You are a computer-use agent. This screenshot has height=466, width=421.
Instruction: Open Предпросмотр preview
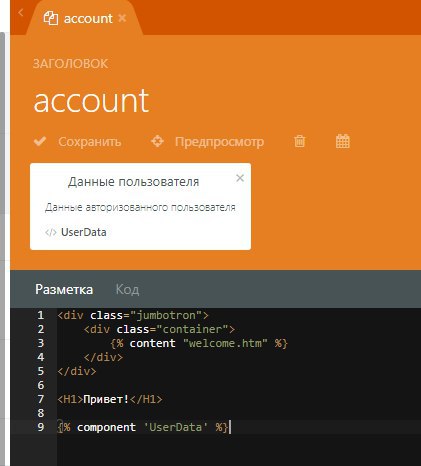pyautogui.click(x=207, y=142)
